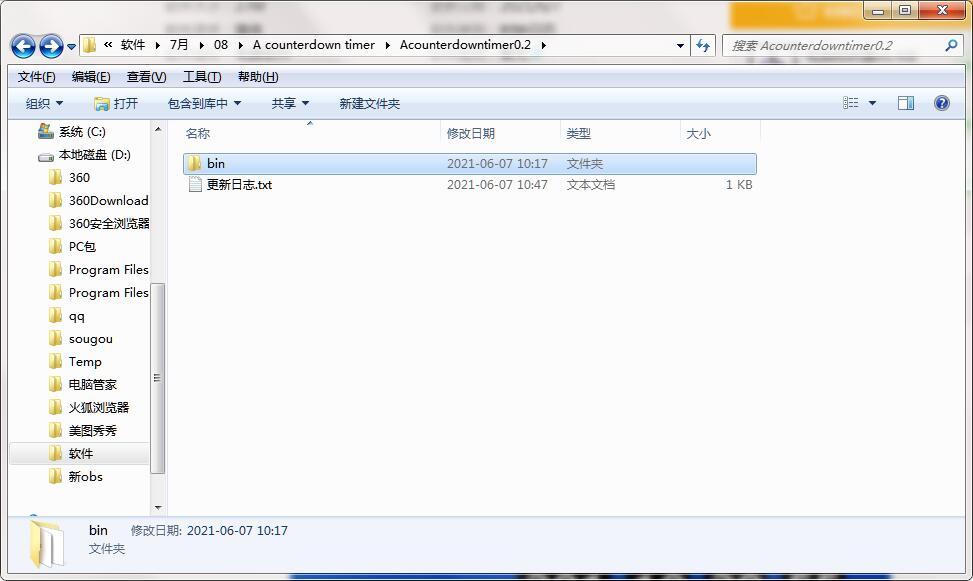The width and height of the screenshot is (973, 581).
Task: Click the 'Acounterdowntimer0.2' breadcrumb segment
Action: [465, 45]
